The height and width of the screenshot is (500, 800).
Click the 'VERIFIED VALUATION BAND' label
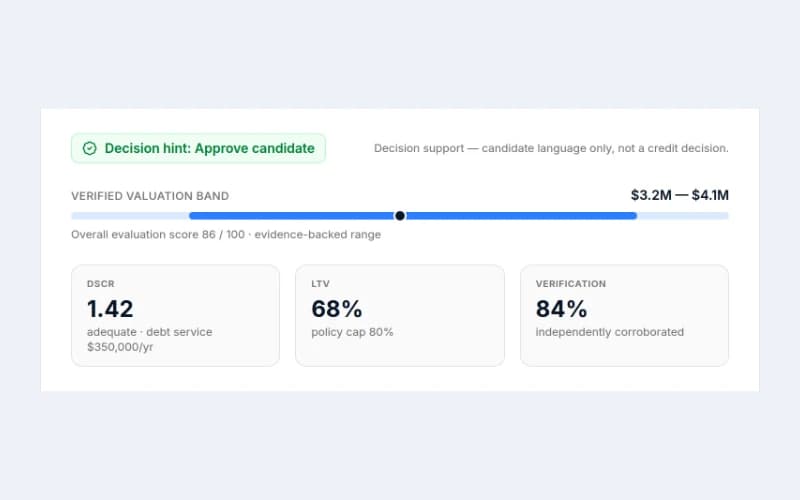click(150, 196)
